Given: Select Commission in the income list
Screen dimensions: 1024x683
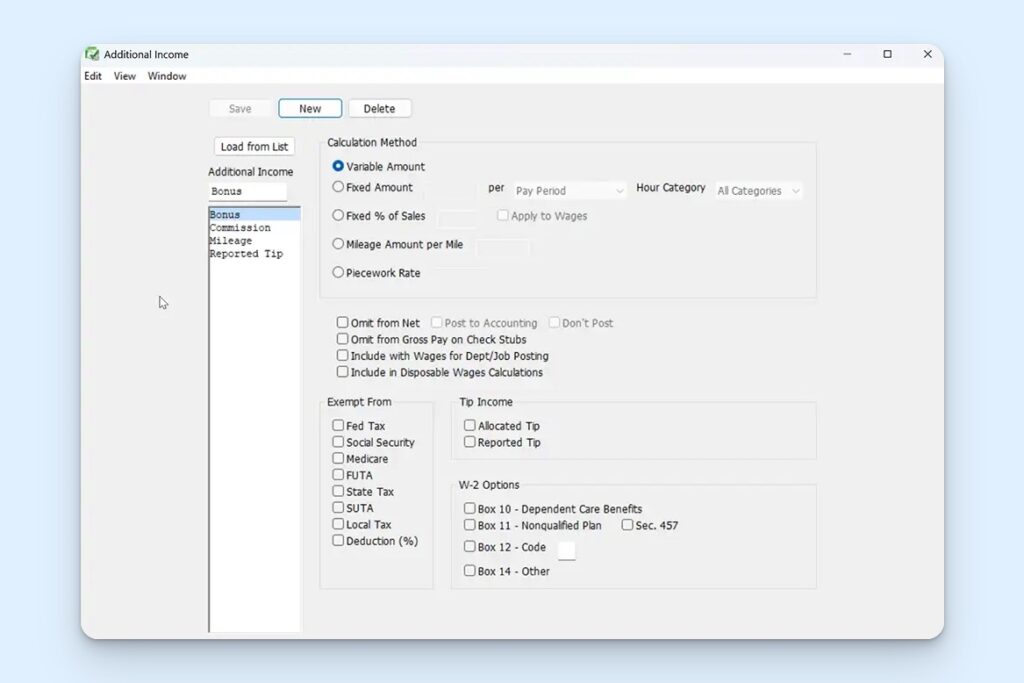Looking at the screenshot, I should click(254, 227).
